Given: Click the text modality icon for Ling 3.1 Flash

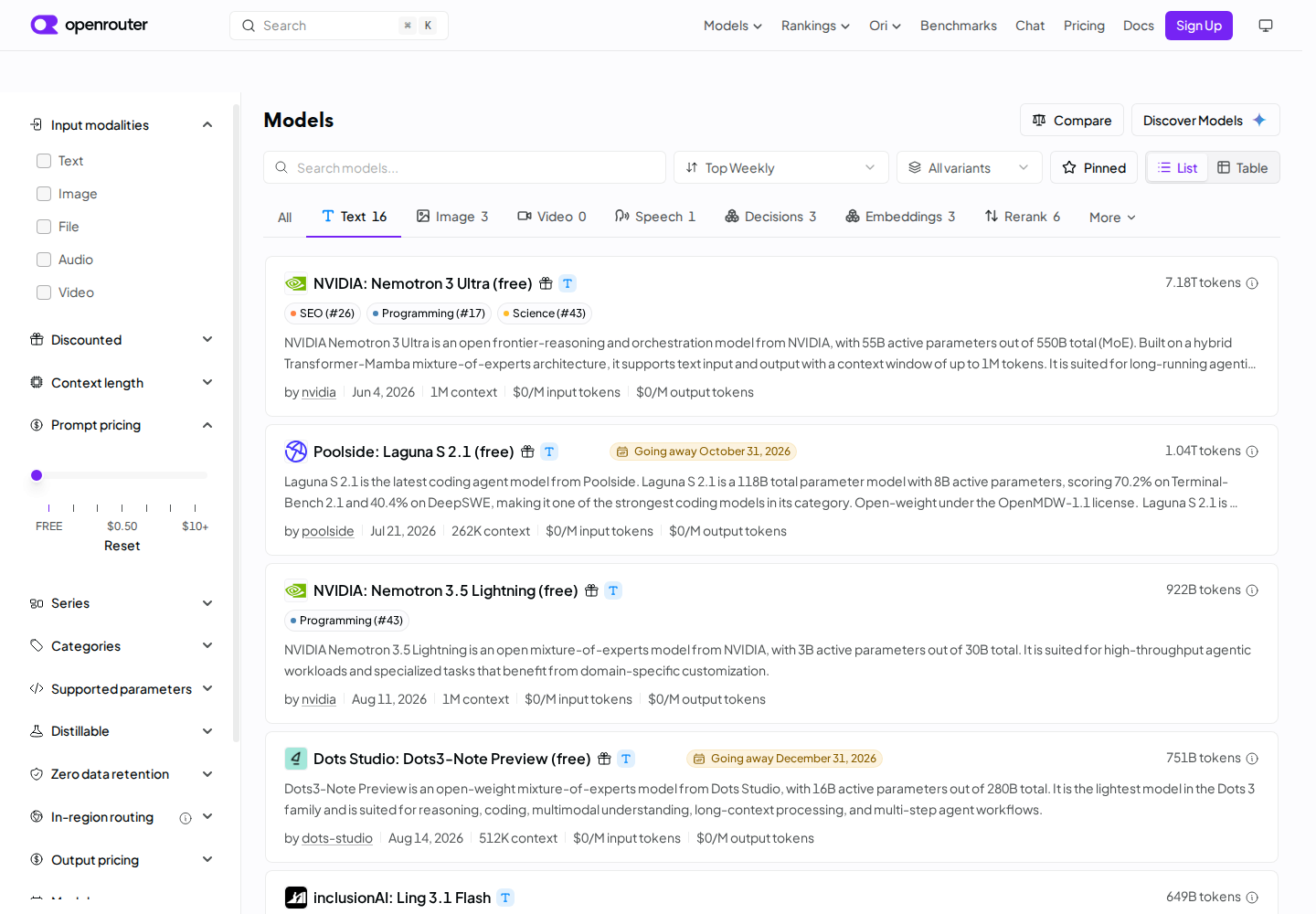Looking at the screenshot, I should point(505,898).
